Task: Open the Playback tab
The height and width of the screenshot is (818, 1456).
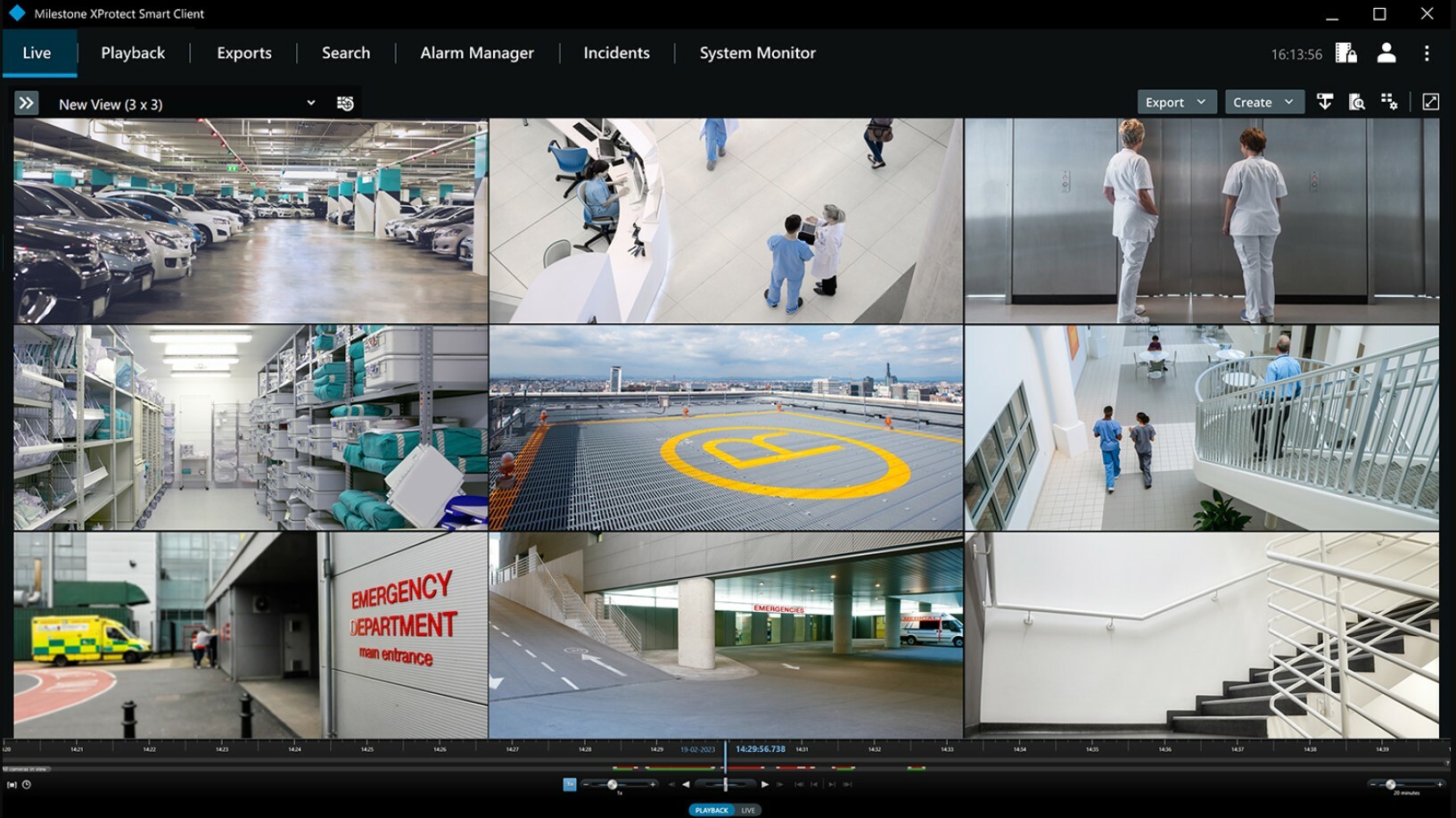Action: click(x=133, y=53)
